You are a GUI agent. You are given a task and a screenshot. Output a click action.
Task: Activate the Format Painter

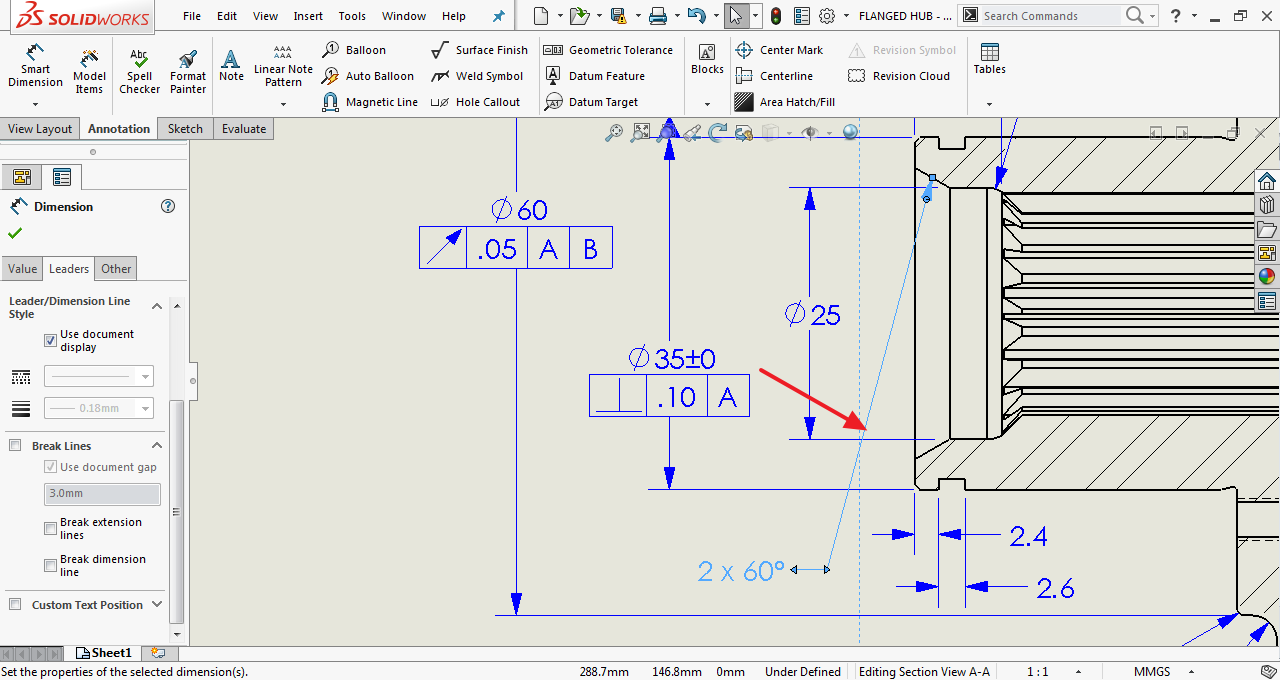click(x=188, y=70)
